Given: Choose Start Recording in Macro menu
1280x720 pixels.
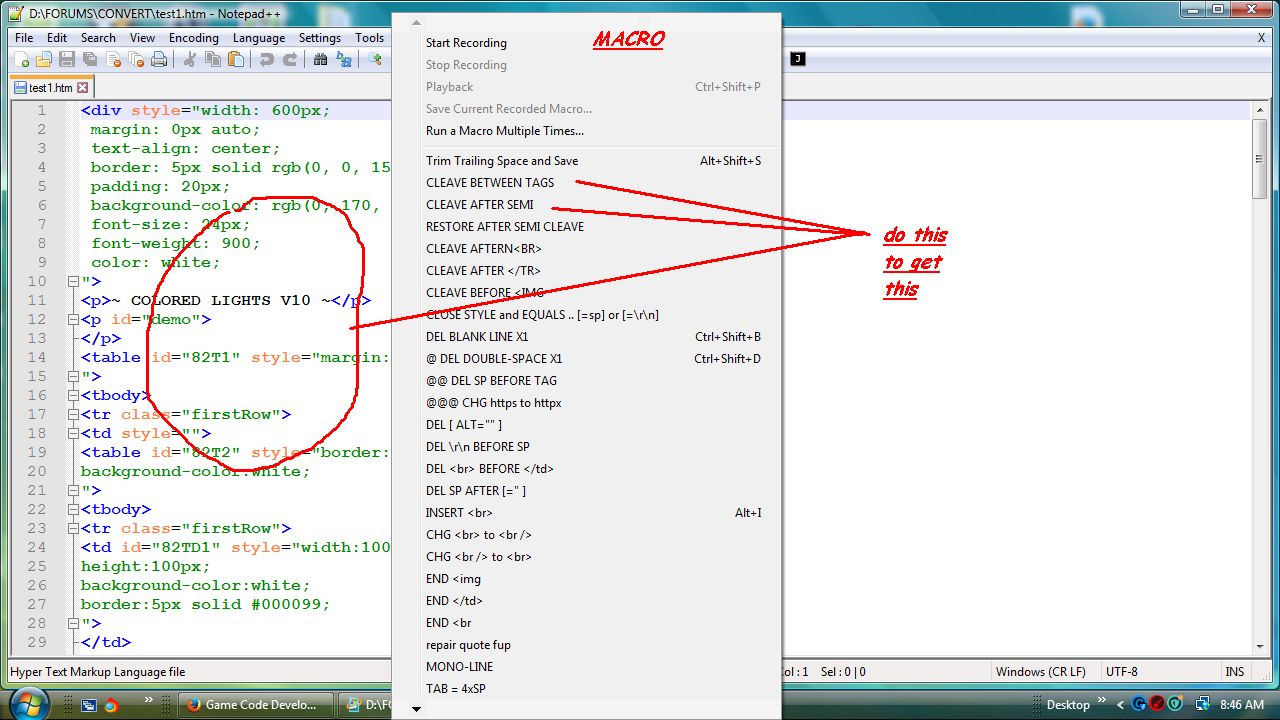Looking at the screenshot, I should click(585, 43).
